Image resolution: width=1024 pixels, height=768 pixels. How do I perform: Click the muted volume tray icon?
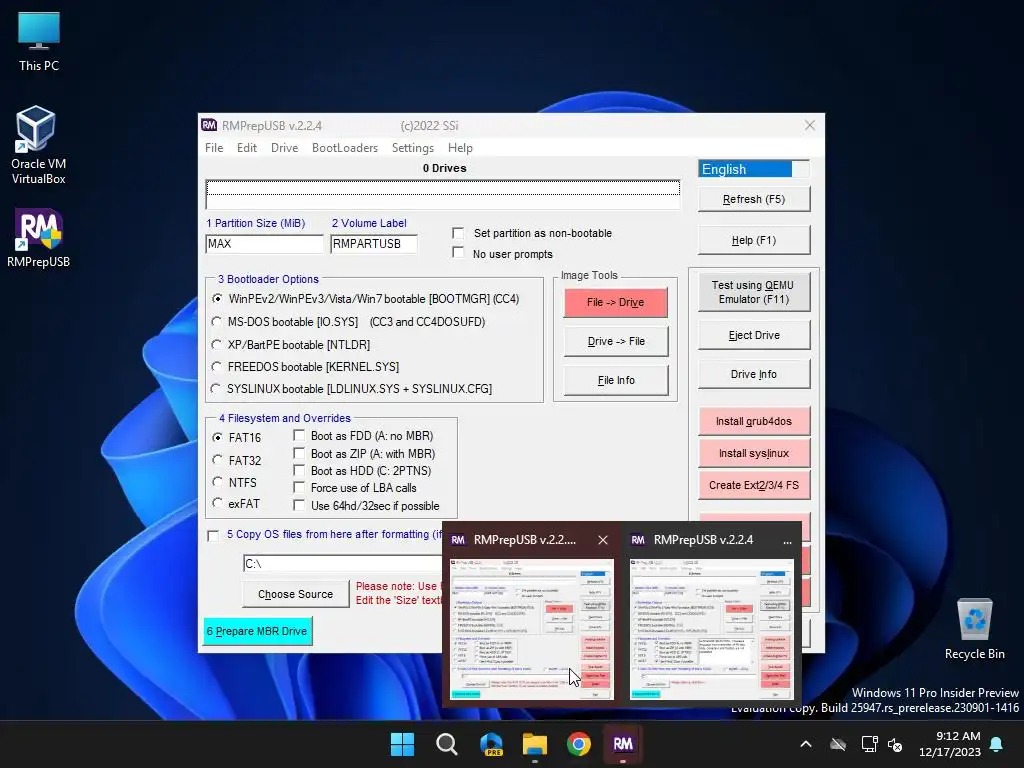click(895, 744)
